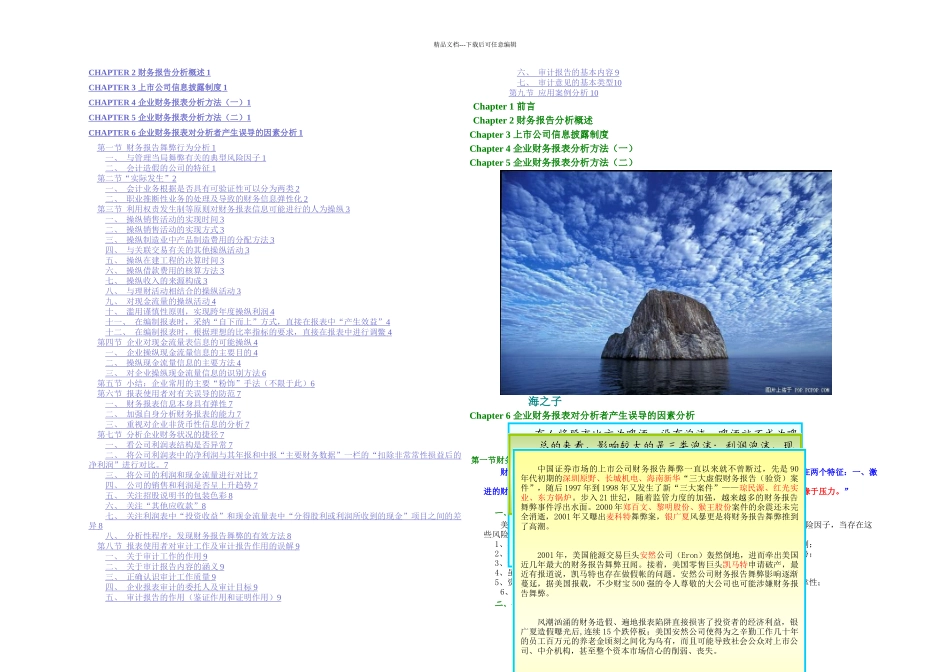Follow the 审计报告的作用（鉴证作用和证明作用）link
950x672 pixels.
click(x=193, y=597)
